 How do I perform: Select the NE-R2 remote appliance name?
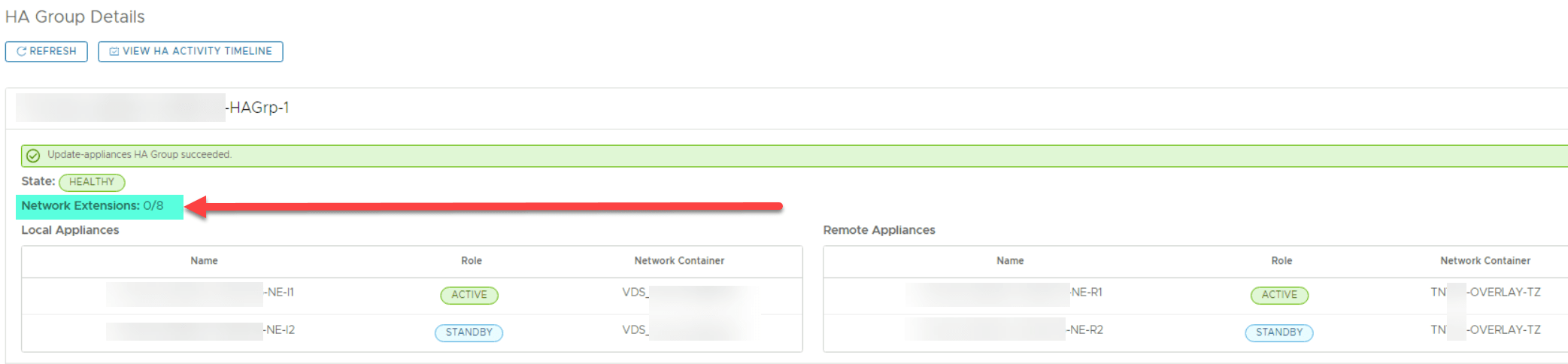point(1086,330)
